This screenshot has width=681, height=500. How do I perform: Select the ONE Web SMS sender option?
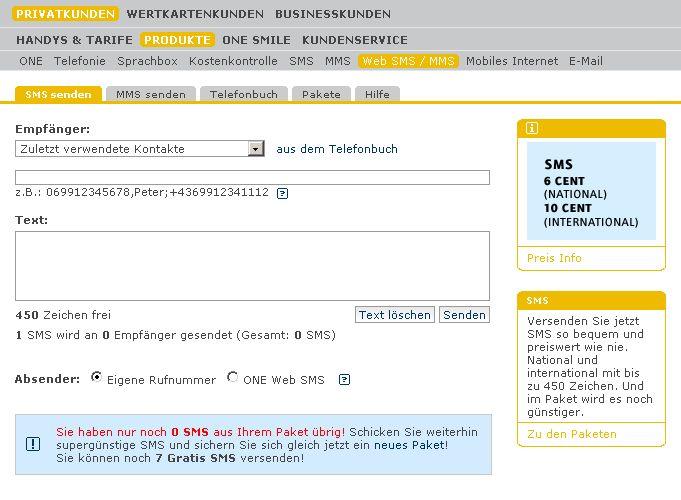[232, 377]
